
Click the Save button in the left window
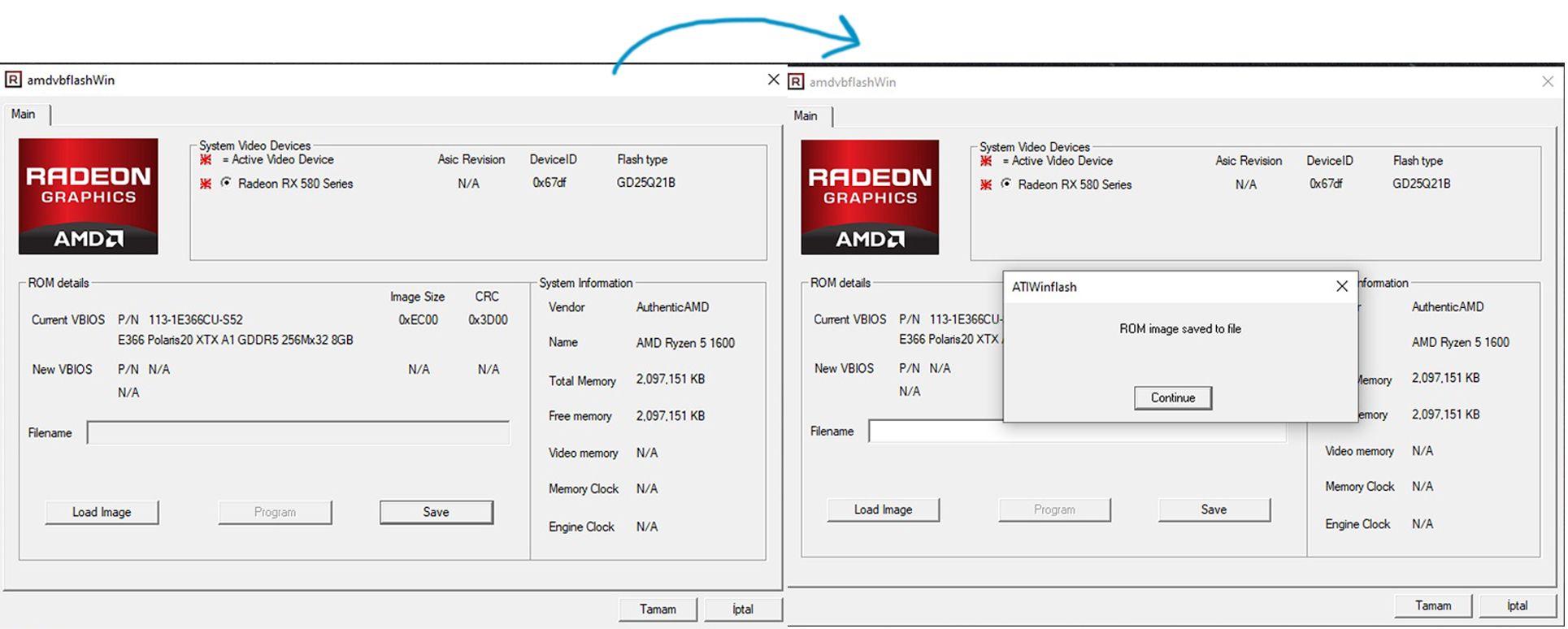tap(436, 512)
